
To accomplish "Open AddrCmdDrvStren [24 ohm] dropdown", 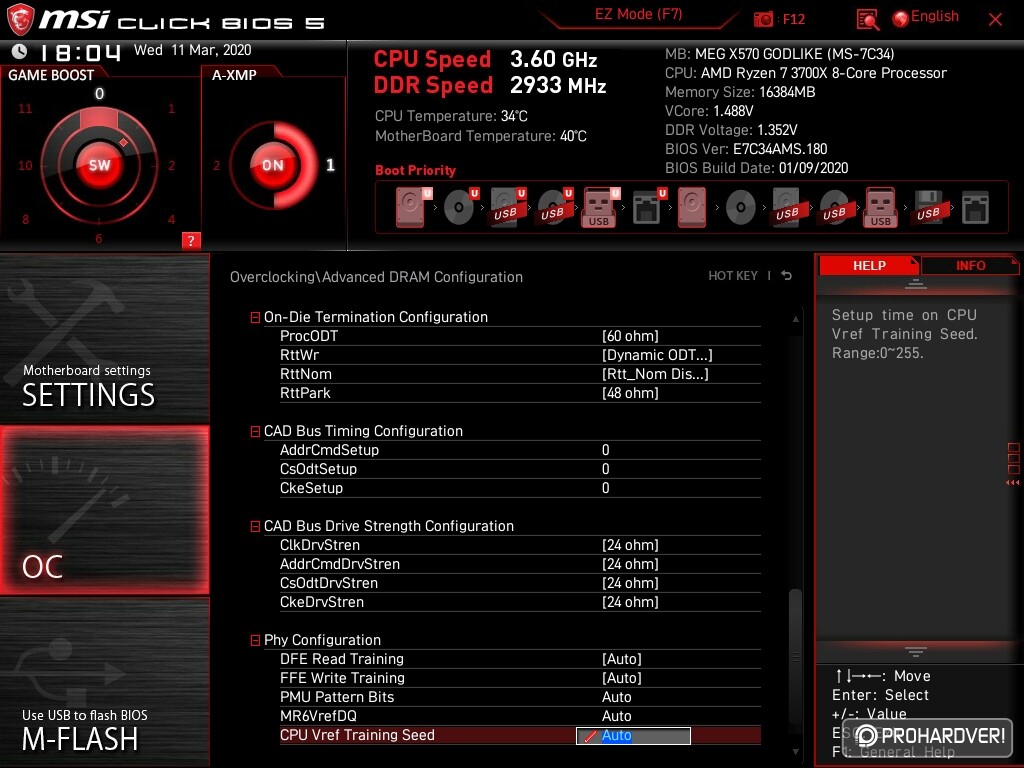I will coord(630,564).
